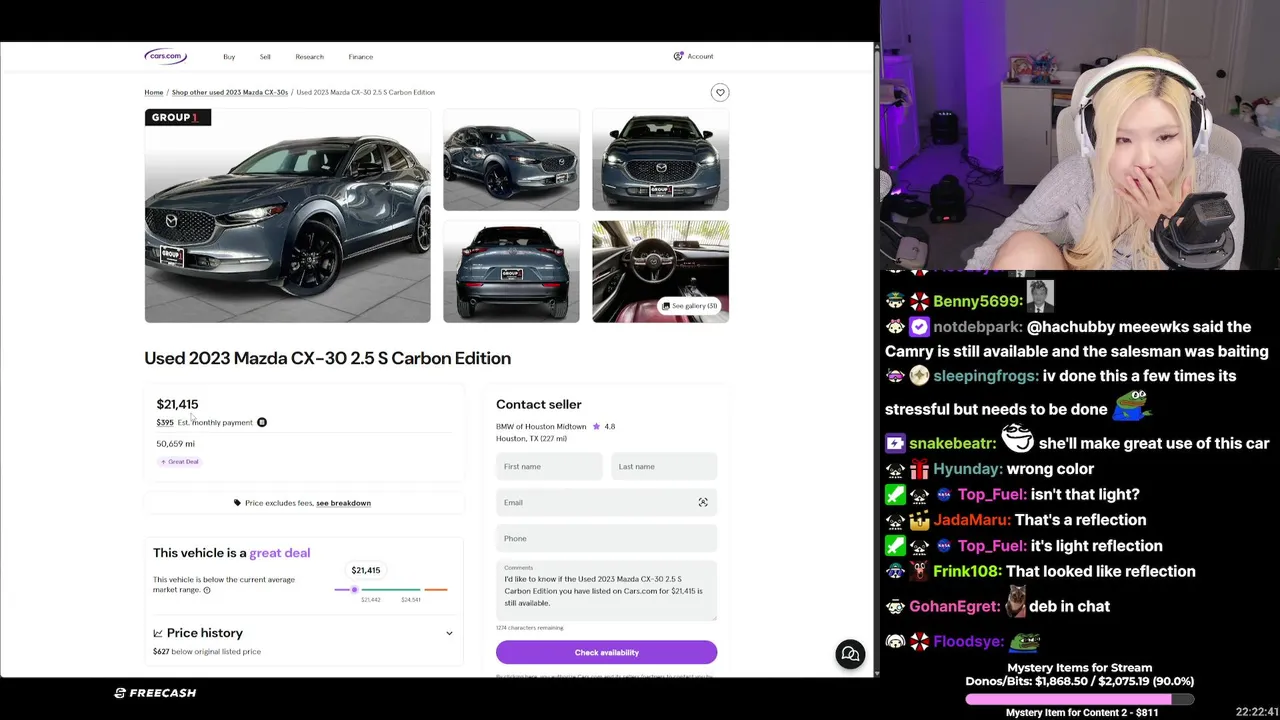
Task: Click the price tag fees icon
Action: [237, 503]
